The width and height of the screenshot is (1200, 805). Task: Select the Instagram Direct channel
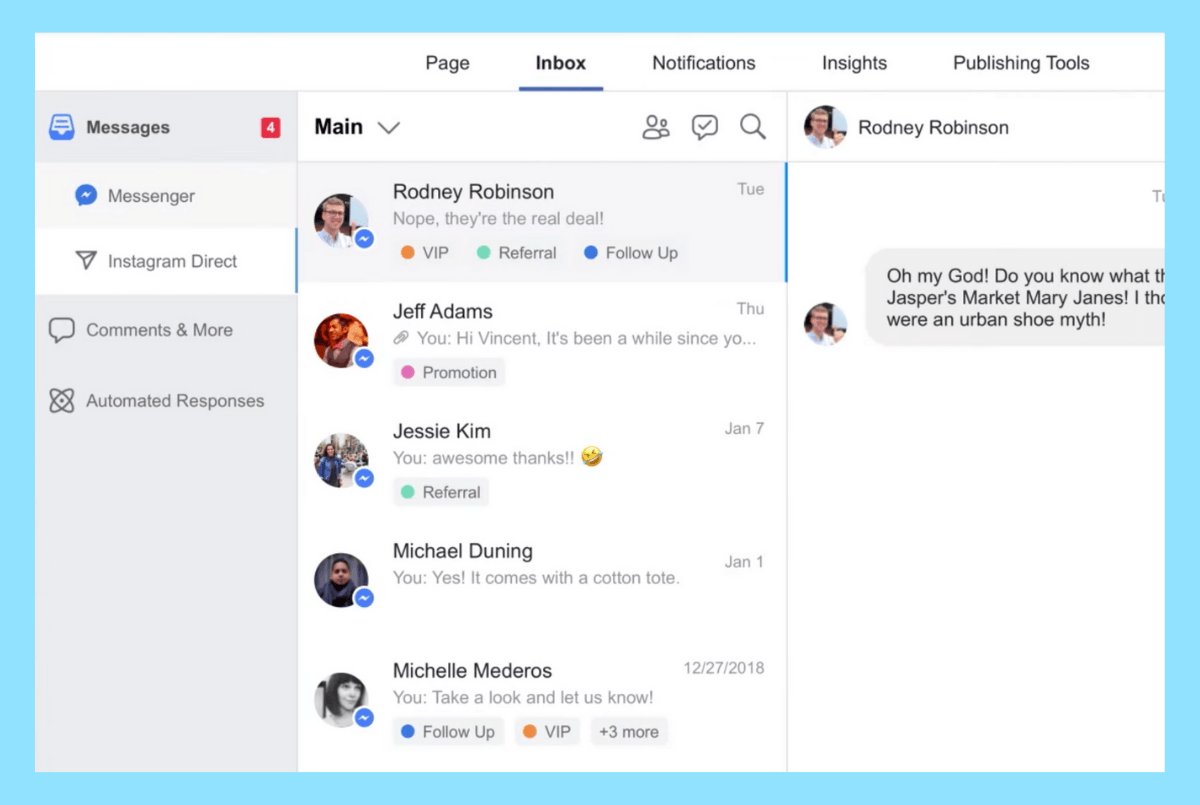coord(172,261)
